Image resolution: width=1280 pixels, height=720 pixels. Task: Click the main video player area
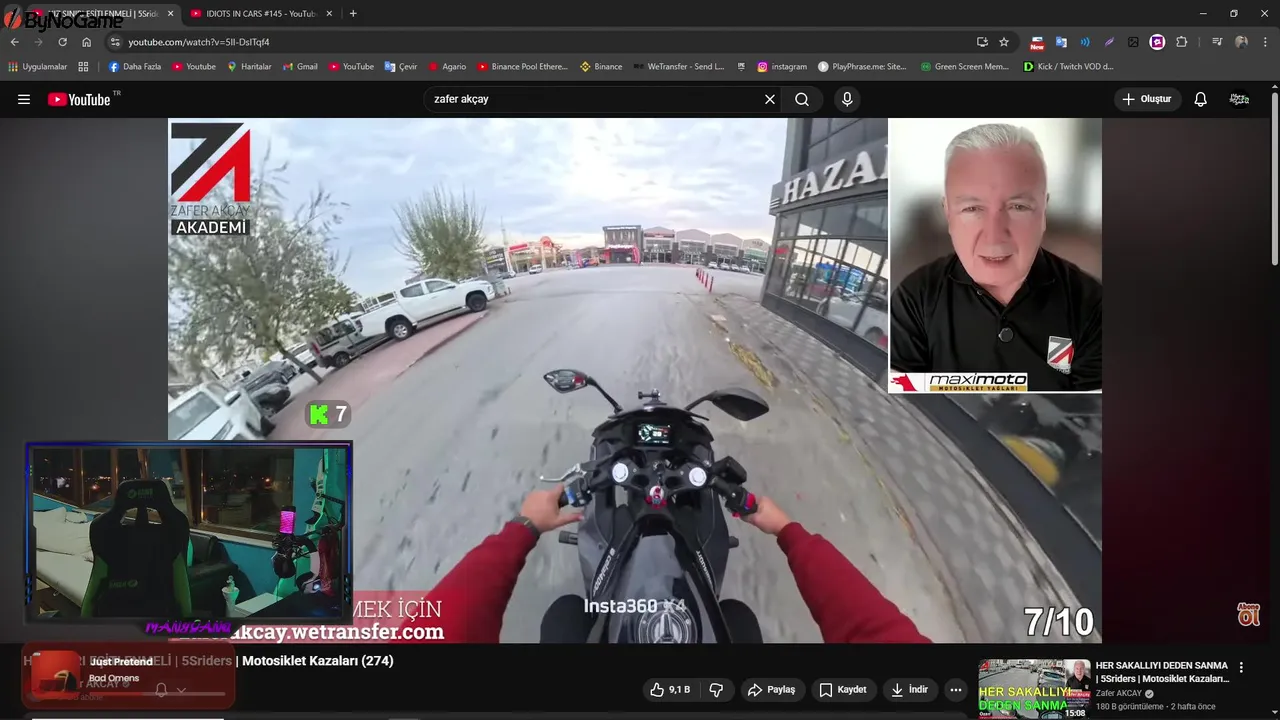(635, 380)
